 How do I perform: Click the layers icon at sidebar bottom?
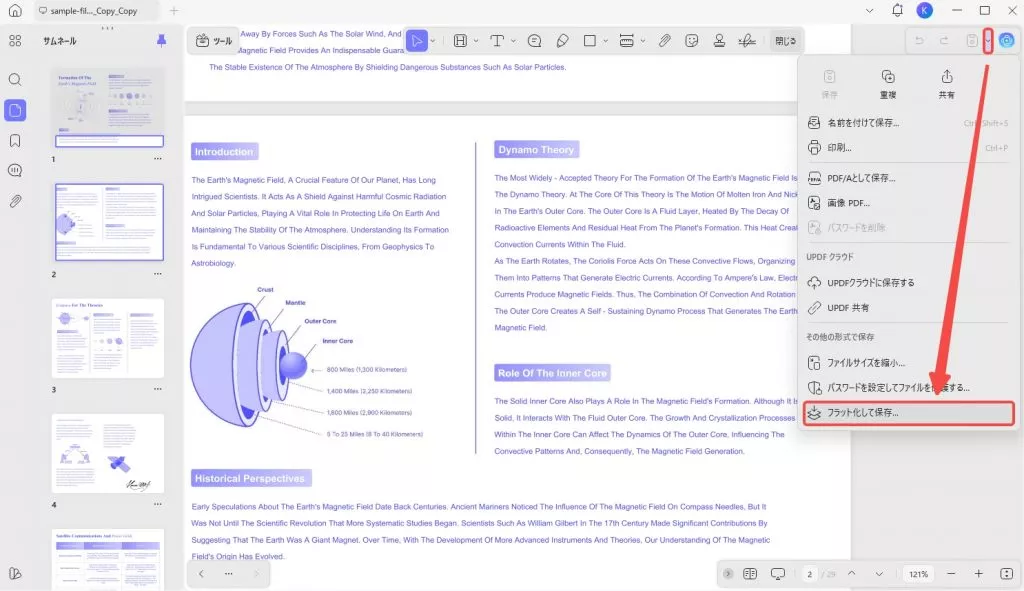pos(15,573)
